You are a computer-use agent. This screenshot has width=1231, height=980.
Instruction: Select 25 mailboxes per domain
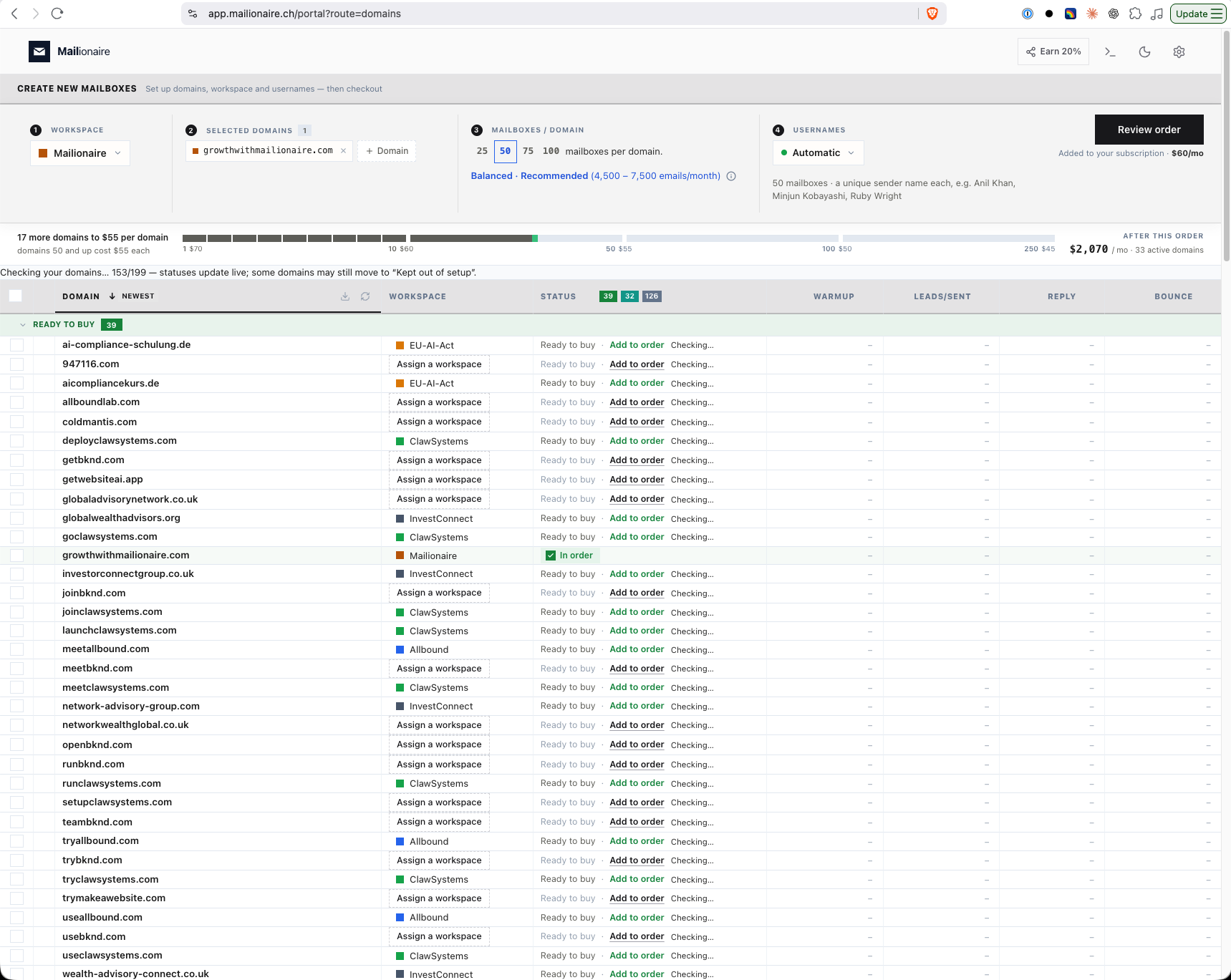click(x=482, y=151)
